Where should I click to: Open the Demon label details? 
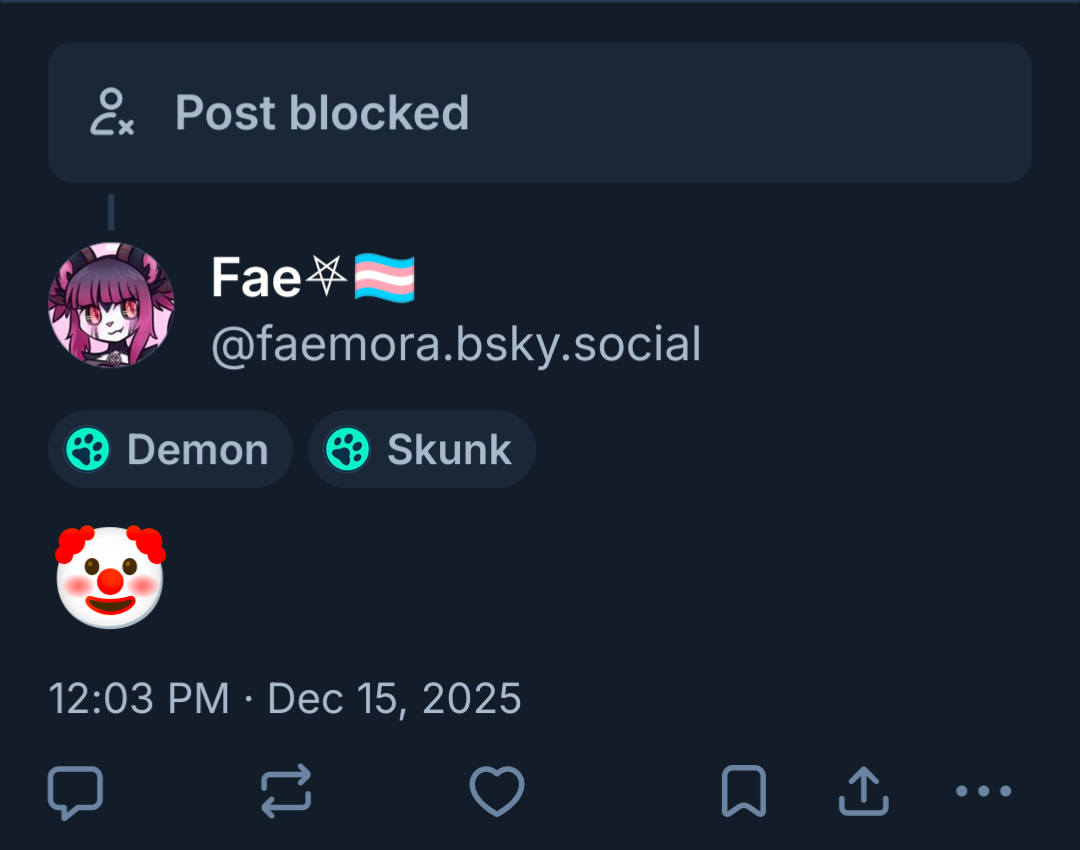pos(197,450)
